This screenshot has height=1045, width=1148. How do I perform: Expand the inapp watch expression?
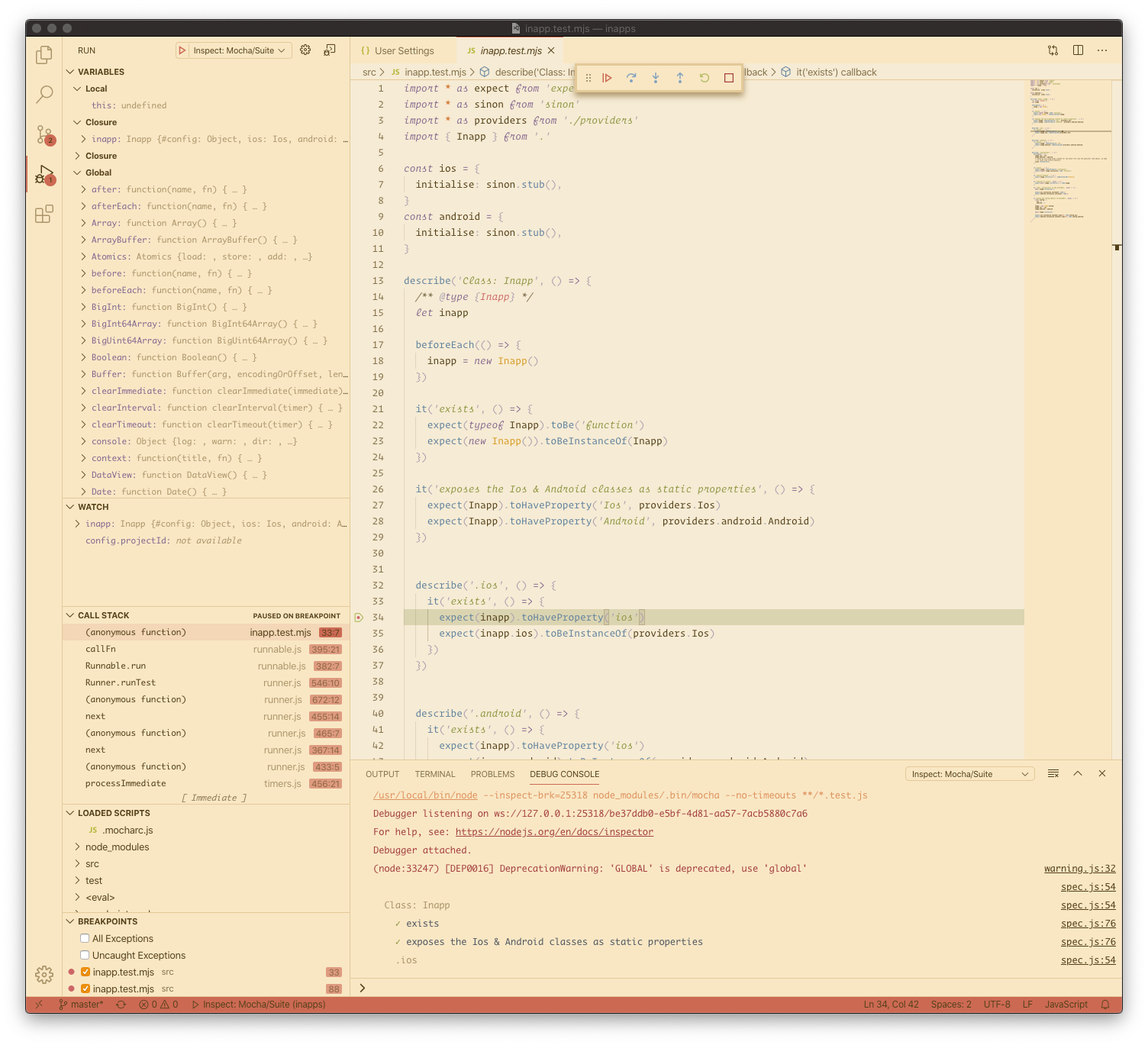(78, 524)
